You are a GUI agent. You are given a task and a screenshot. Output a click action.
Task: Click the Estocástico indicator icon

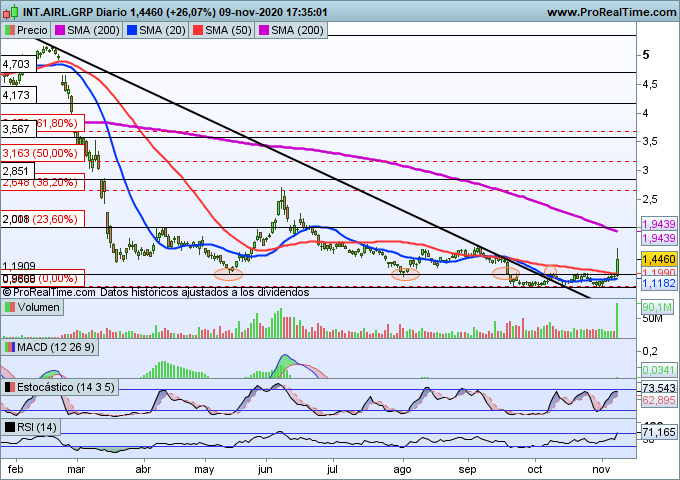pyautogui.click(x=10, y=387)
